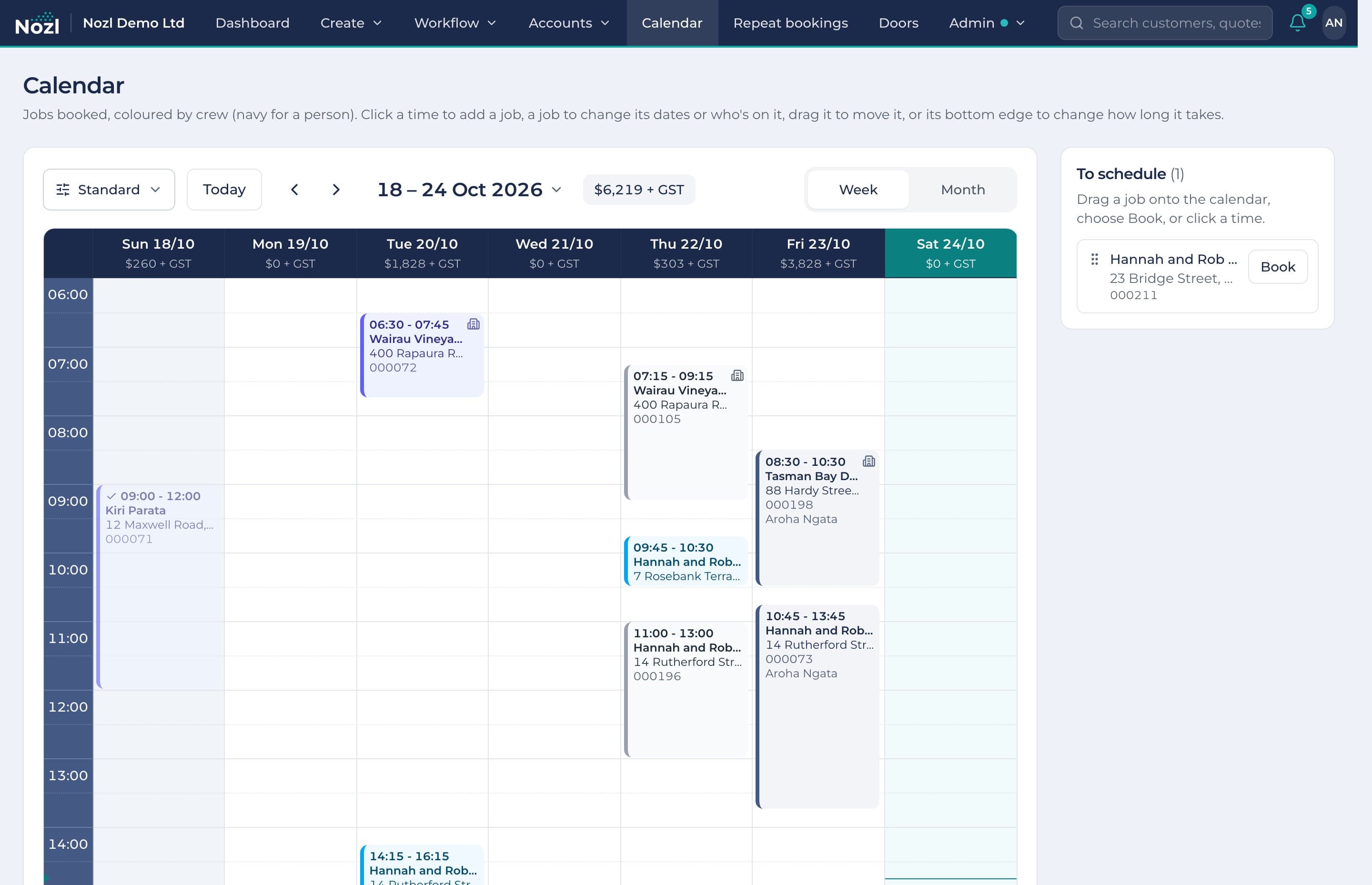
Task: Click the 06:00 time label
Action: (68, 294)
